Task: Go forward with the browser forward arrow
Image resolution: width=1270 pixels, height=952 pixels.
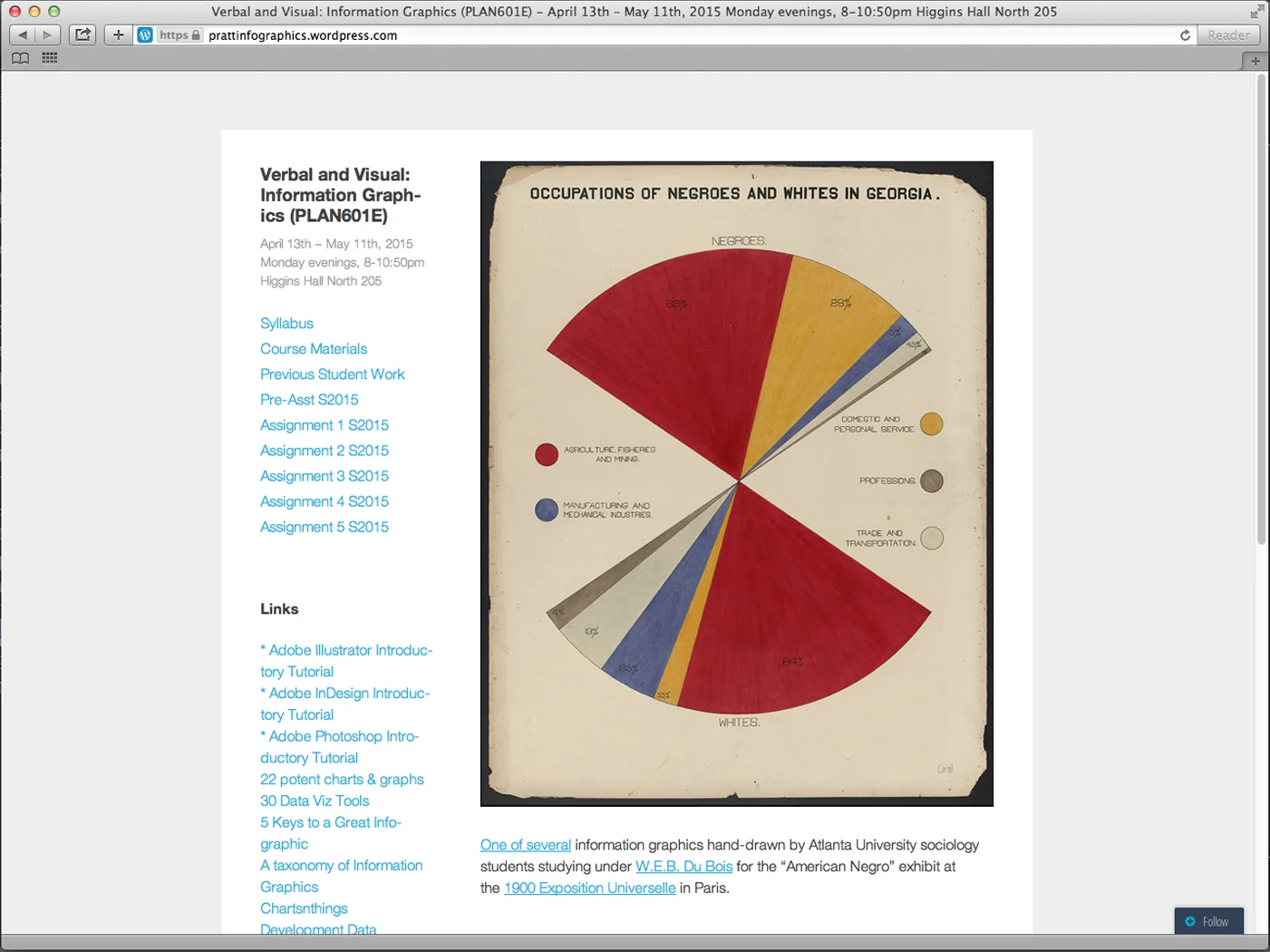Action: 47,35
